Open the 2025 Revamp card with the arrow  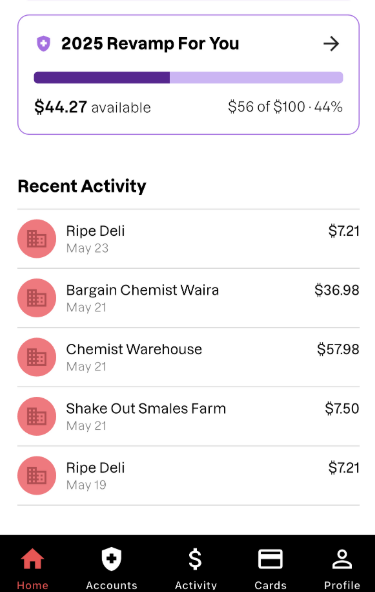click(331, 44)
